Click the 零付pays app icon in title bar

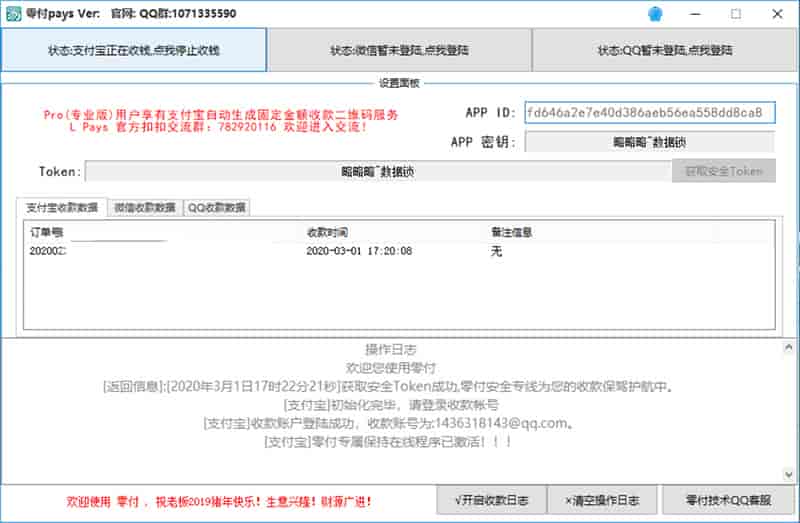pos(13,14)
